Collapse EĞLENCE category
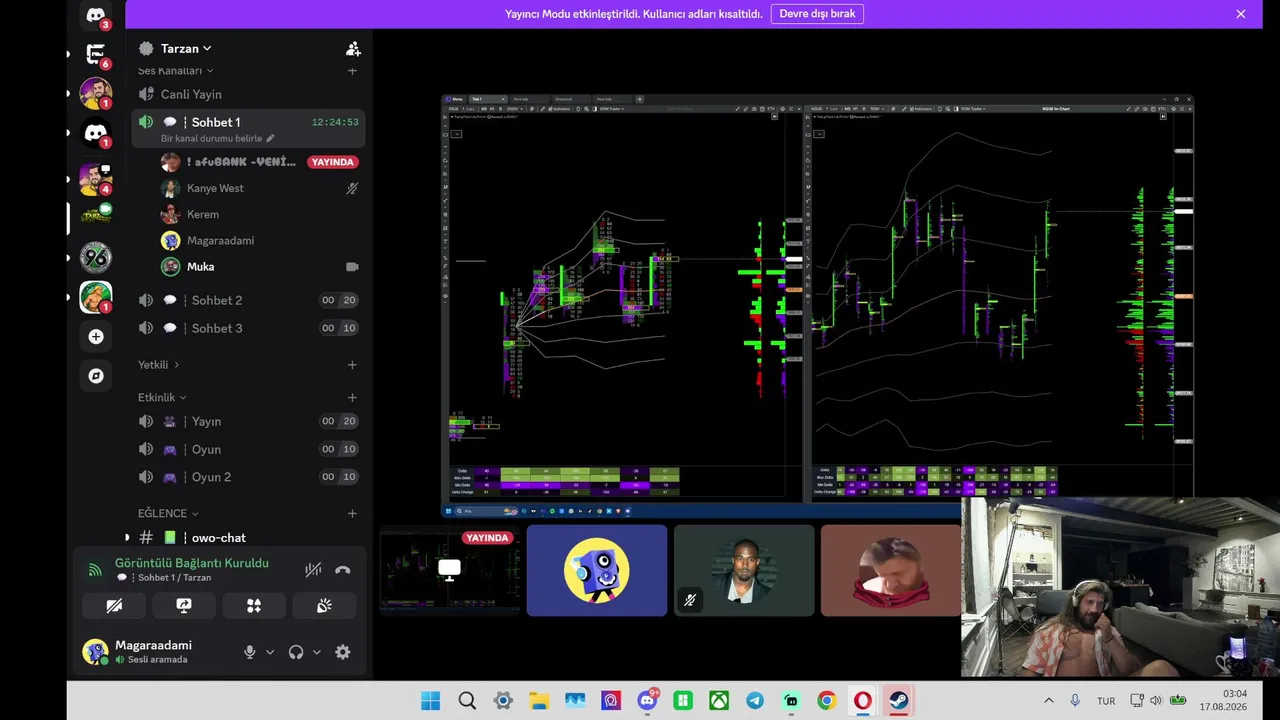1280x720 pixels. (169, 513)
